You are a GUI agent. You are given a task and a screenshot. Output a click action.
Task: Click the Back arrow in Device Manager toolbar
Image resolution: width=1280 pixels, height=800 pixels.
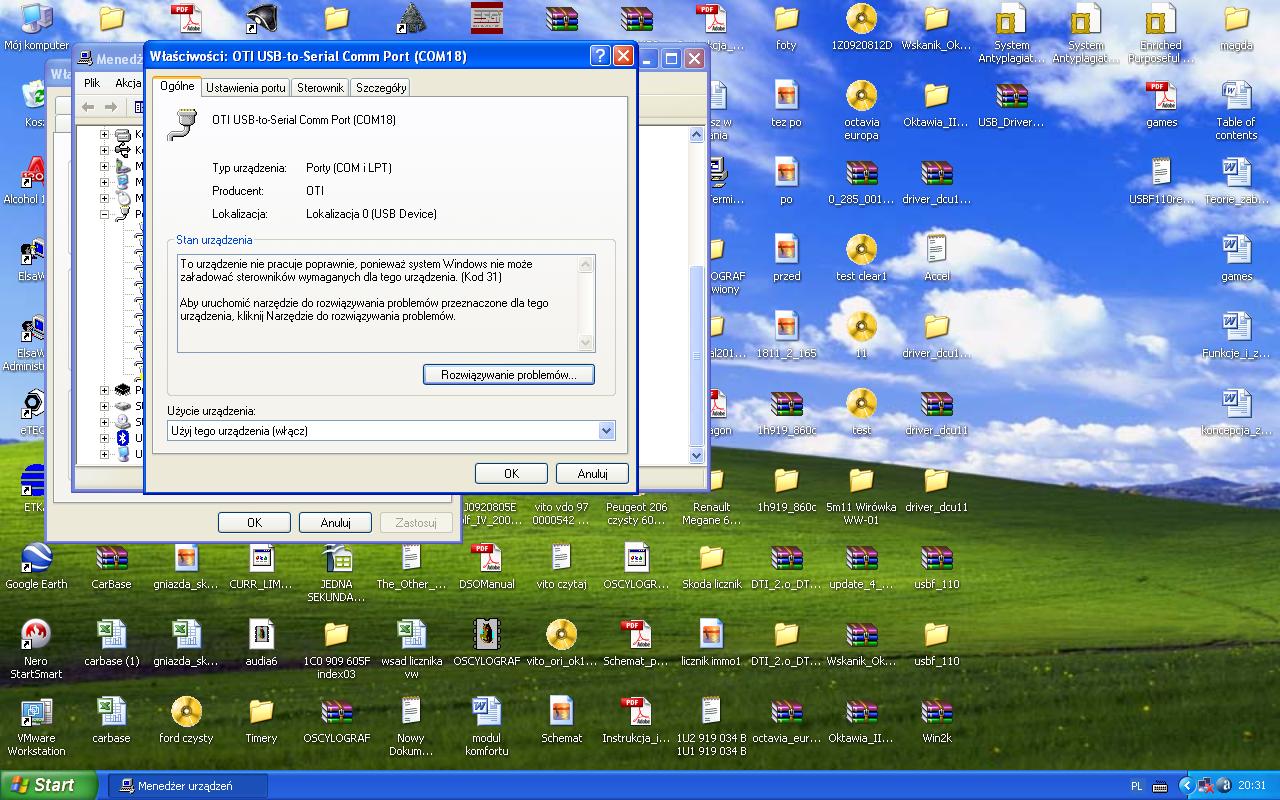88,107
